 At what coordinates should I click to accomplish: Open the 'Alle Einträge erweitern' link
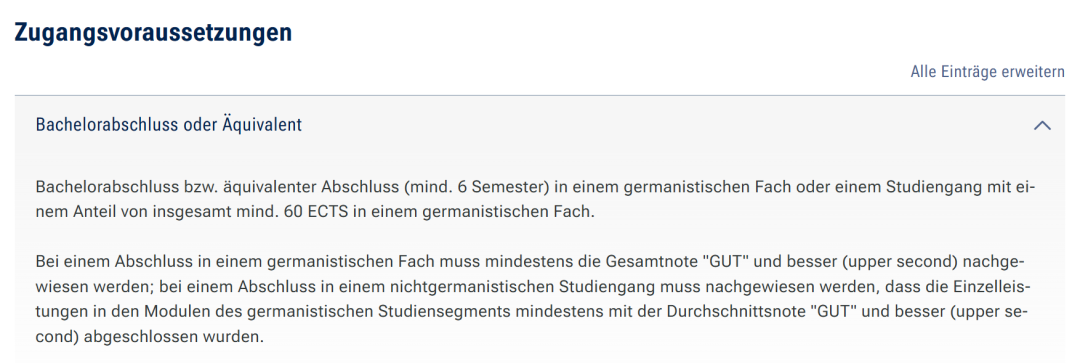(988, 72)
